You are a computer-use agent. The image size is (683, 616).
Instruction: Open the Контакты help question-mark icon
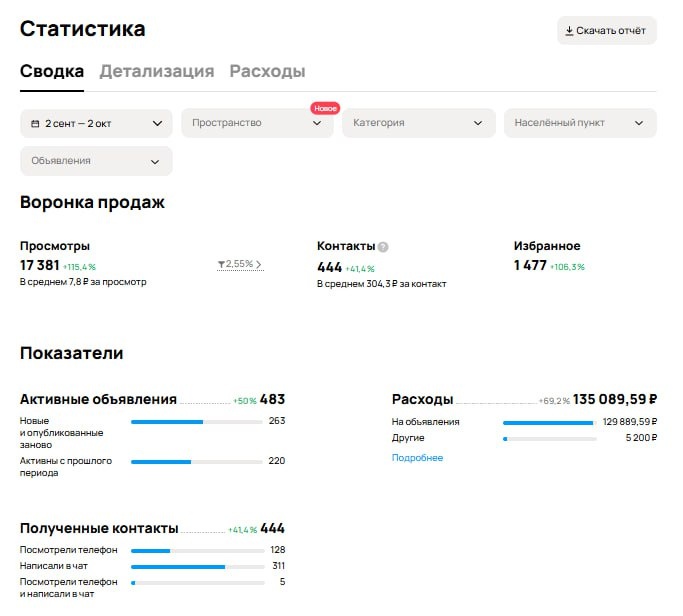[x=383, y=247]
